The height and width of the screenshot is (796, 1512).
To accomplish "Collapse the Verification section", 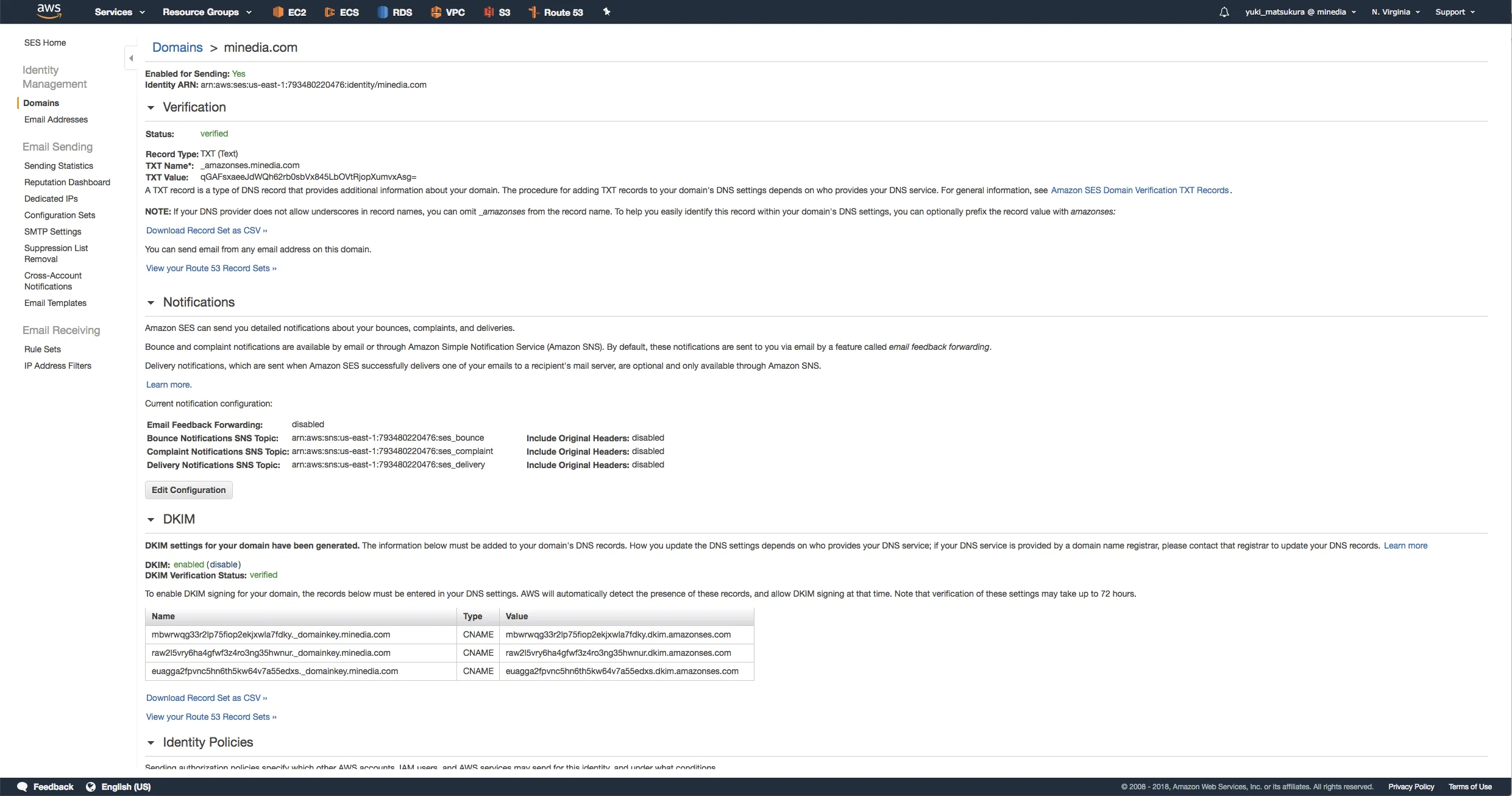I will pos(151,108).
